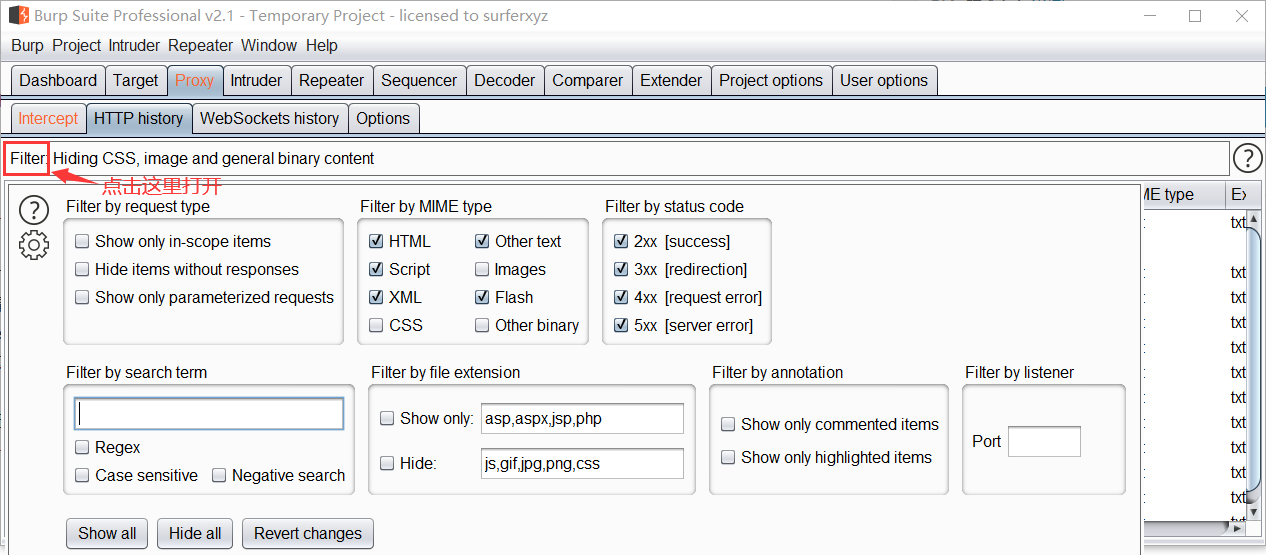This screenshot has width=1266, height=555.
Task: Click the listener Port input field
Action: pos(1044,441)
